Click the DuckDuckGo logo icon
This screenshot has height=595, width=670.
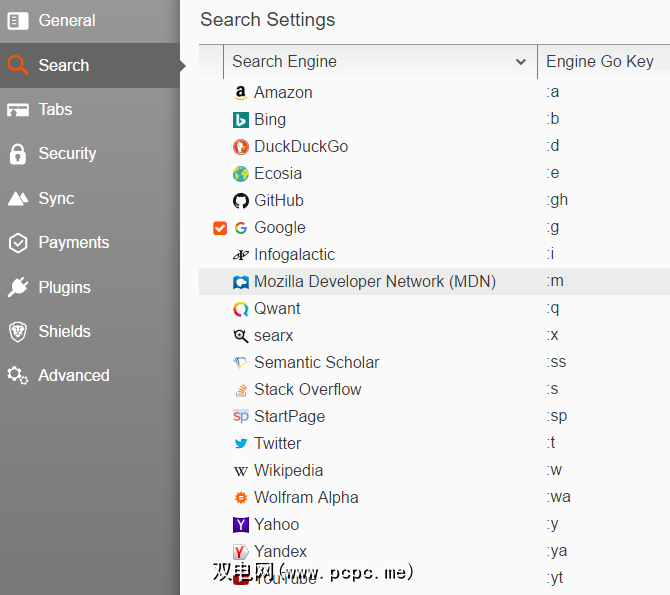pos(240,147)
